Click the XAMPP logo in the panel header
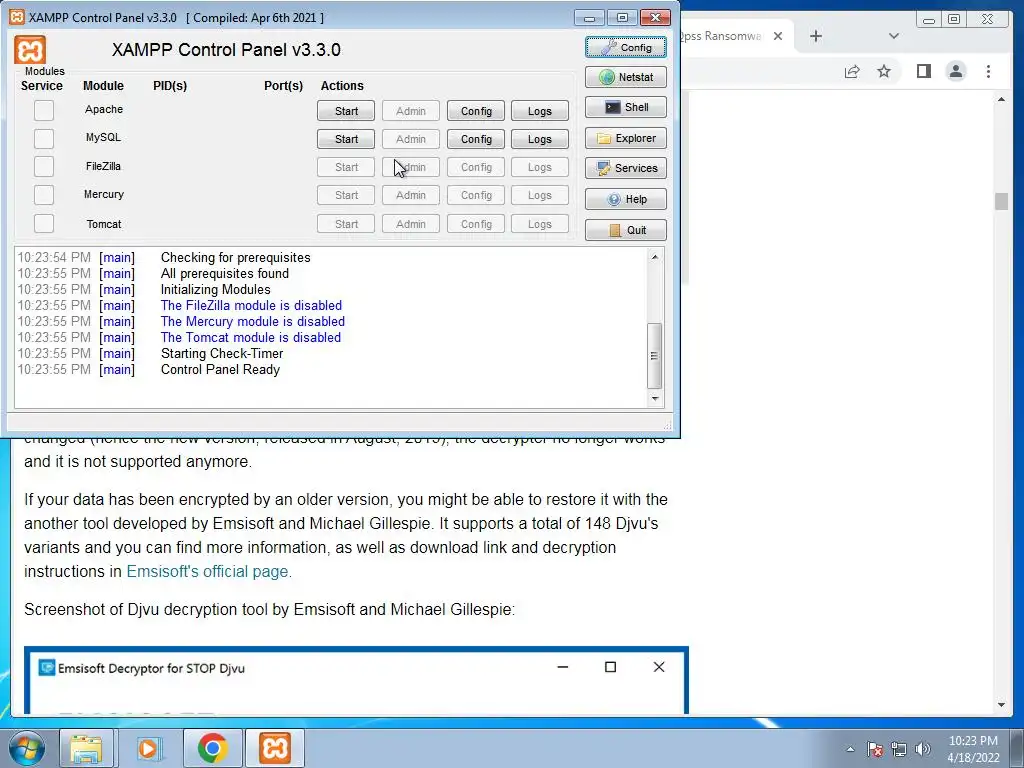Viewport: 1024px width, 768px height. tap(30, 50)
